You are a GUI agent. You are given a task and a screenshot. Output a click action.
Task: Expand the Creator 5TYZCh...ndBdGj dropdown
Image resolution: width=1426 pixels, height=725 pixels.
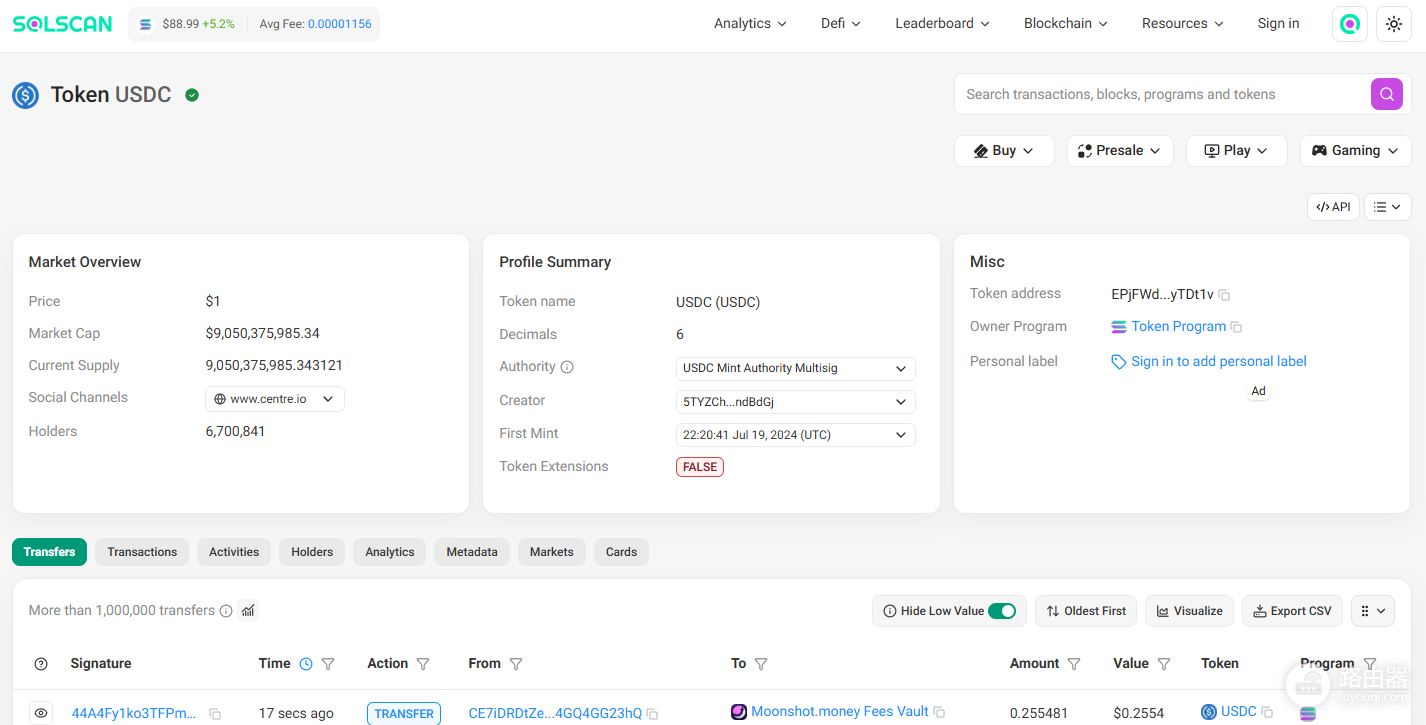tap(796, 402)
